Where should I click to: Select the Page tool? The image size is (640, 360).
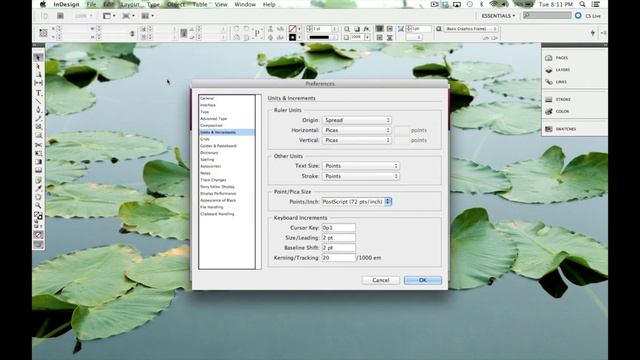(38, 74)
